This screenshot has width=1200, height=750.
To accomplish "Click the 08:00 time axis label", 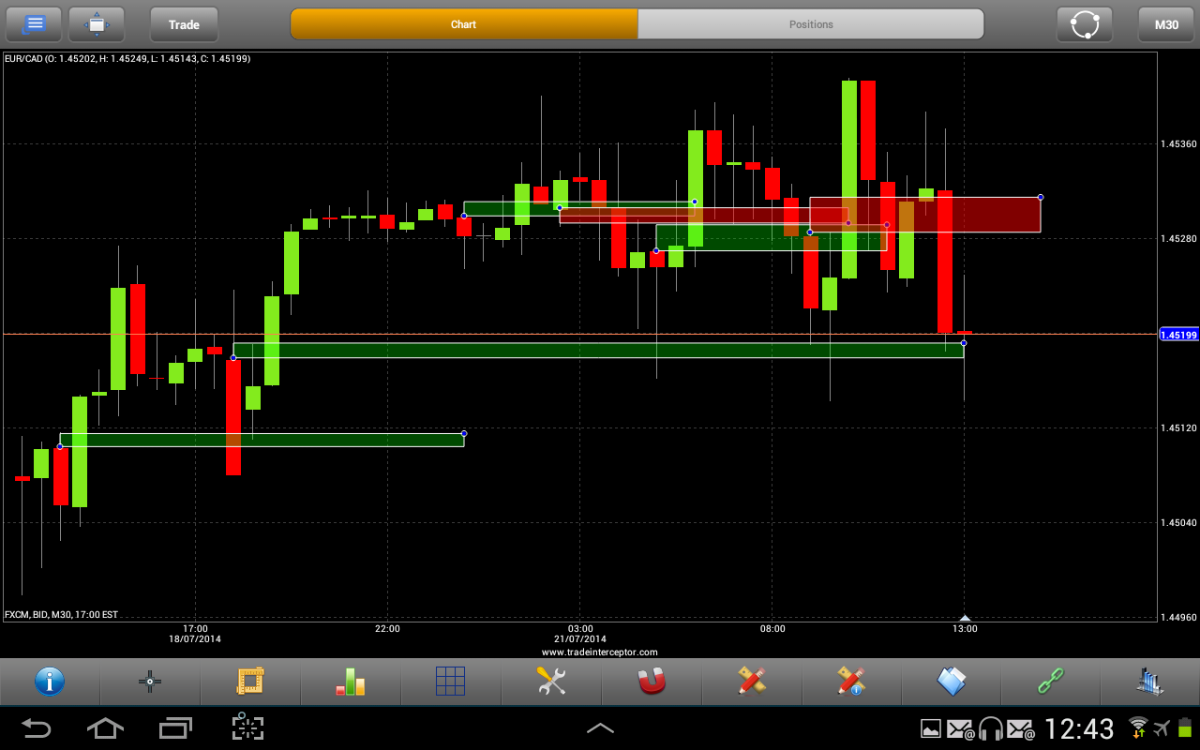I will click(772, 629).
